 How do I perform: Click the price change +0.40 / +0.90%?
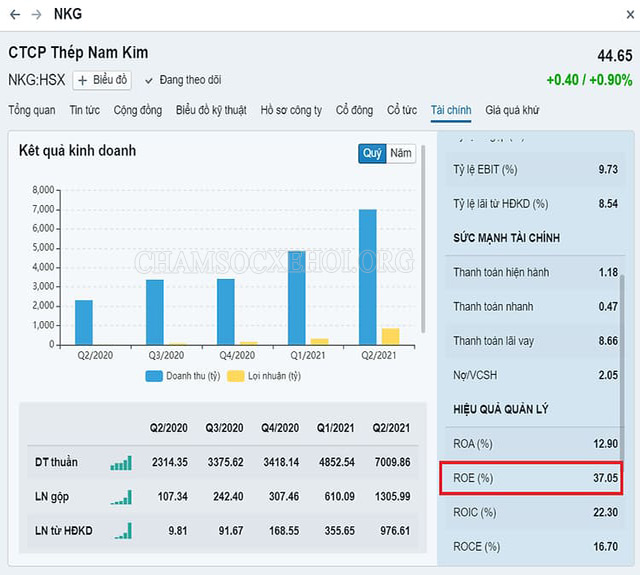589,80
